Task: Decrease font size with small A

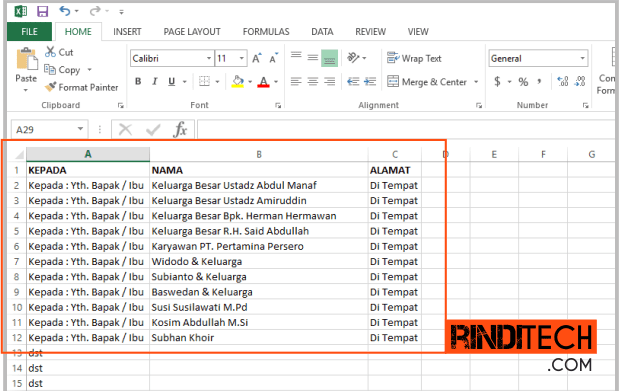Action: 274,58
